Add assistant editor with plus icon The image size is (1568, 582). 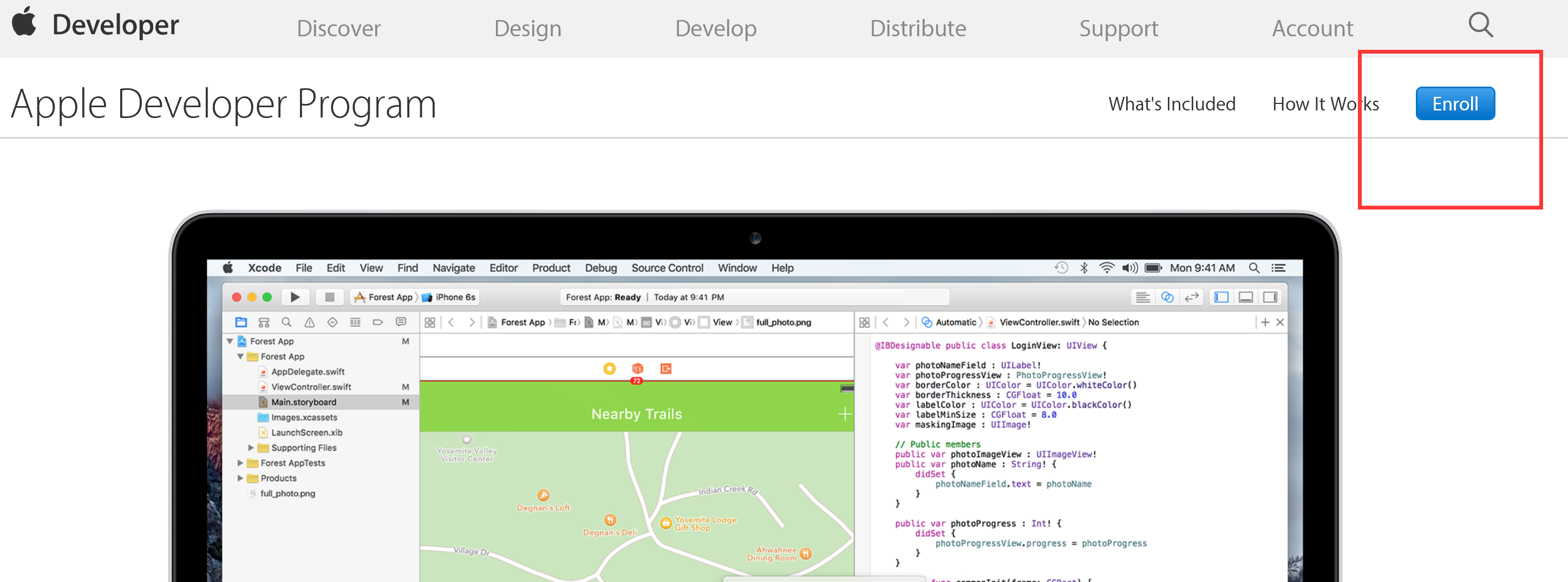pyautogui.click(x=1265, y=322)
